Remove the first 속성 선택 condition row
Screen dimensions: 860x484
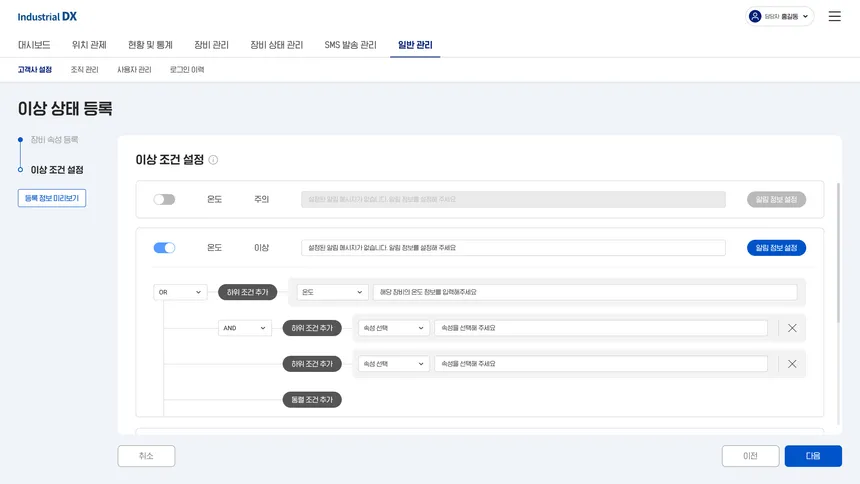(x=792, y=328)
